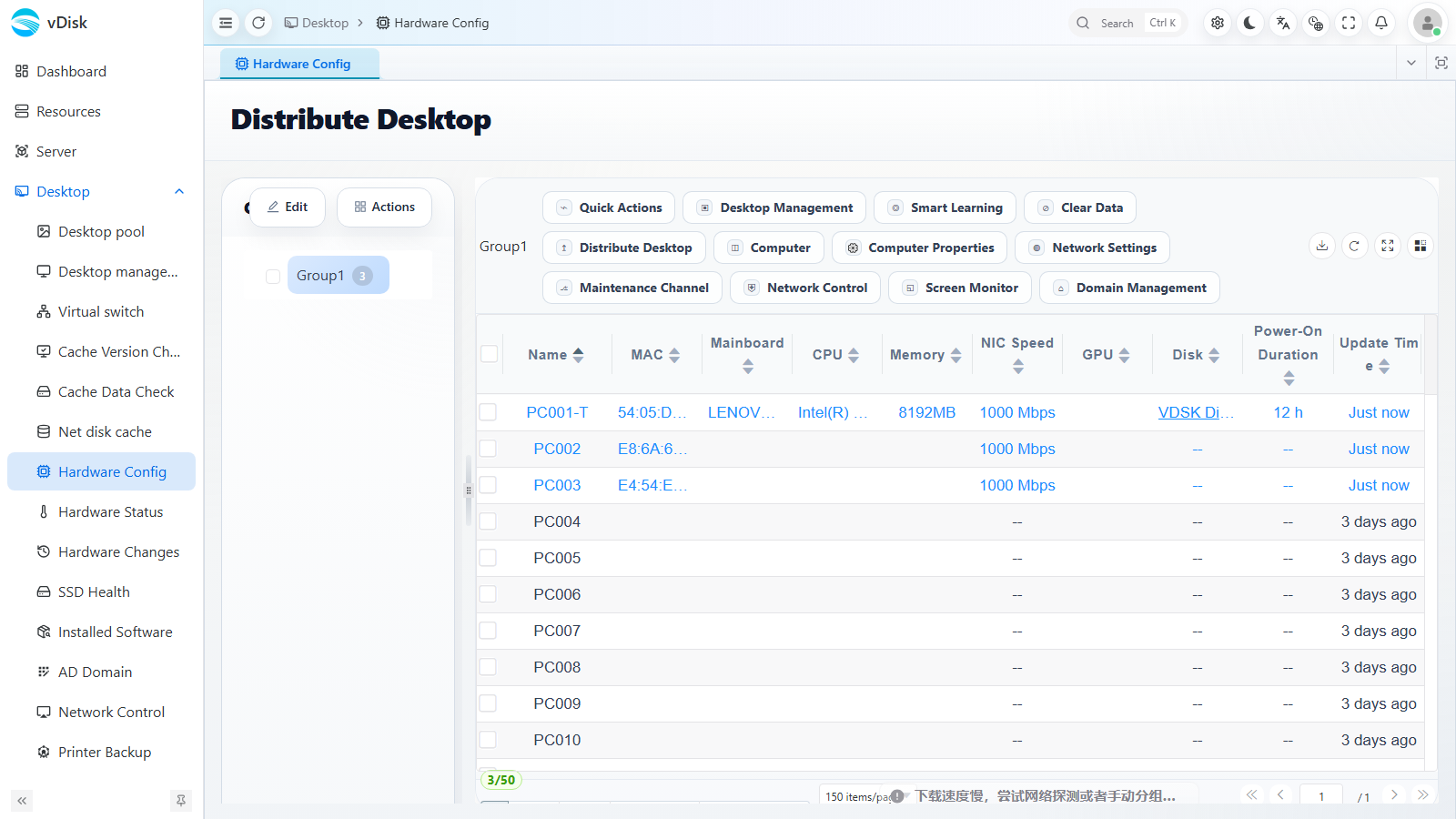Sort the table by Memory column
The width and height of the screenshot is (1456, 819).
click(925, 355)
